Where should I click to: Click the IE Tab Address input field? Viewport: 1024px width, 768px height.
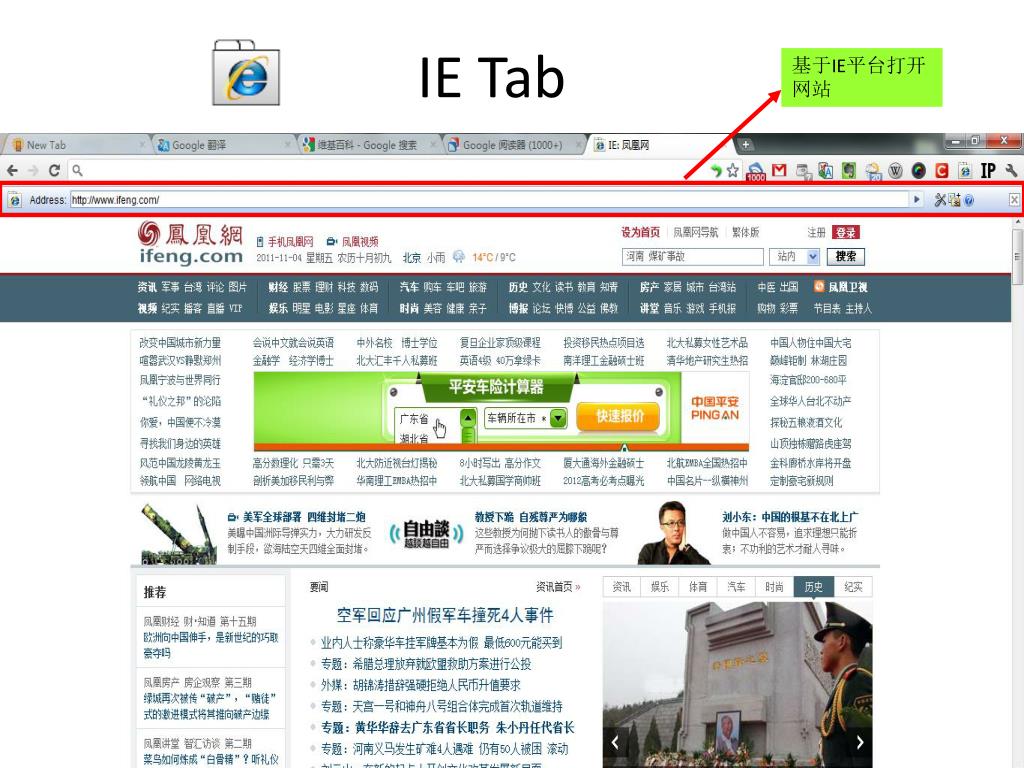tap(489, 200)
